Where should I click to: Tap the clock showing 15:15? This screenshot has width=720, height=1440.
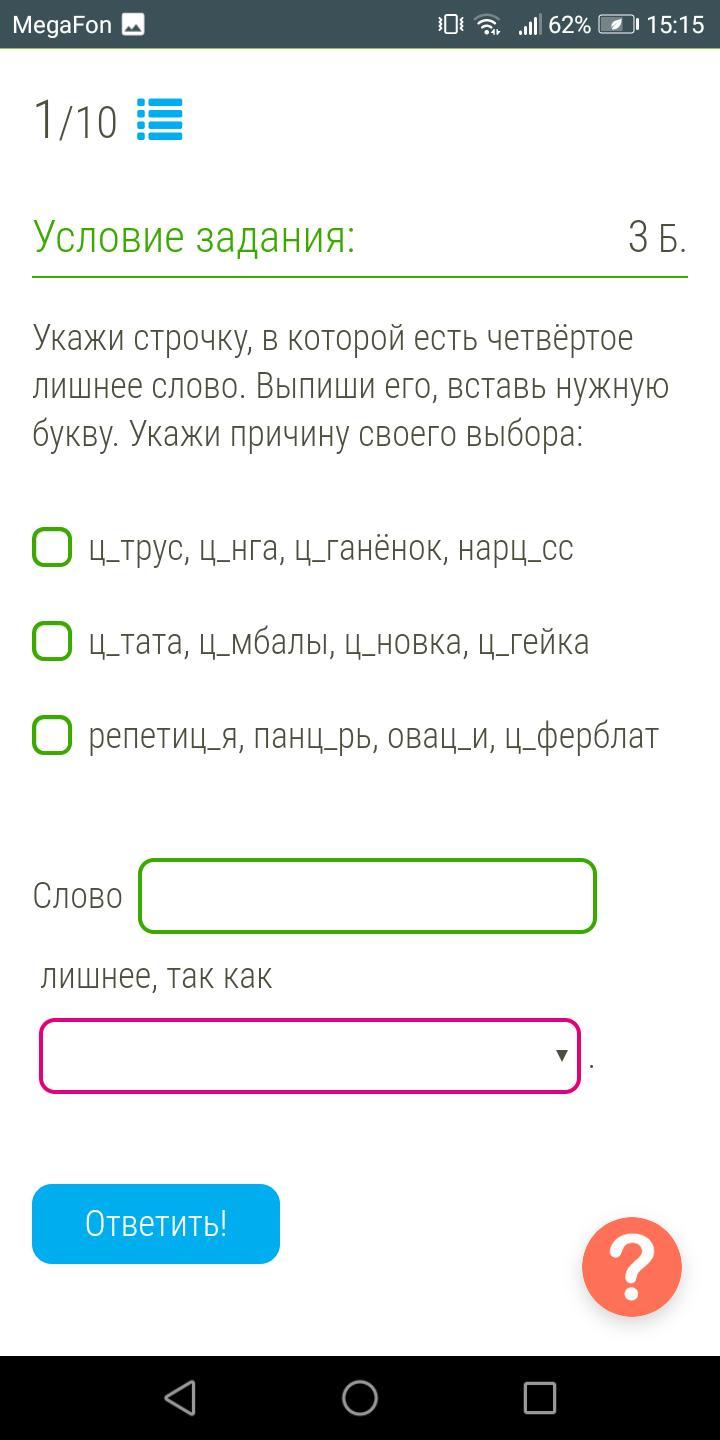click(675, 25)
